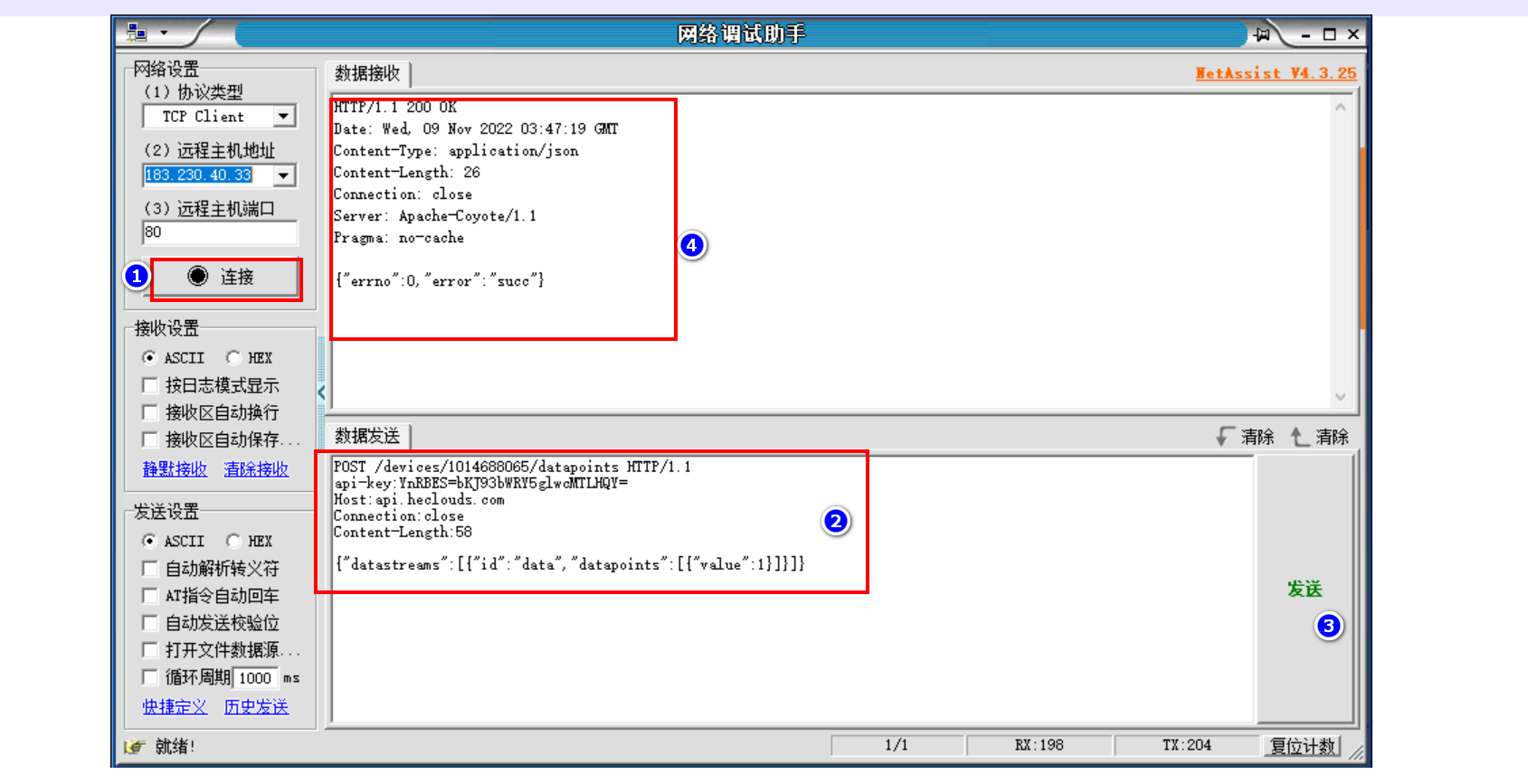
Task: Enable auto parse escape characters
Action: tap(150, 569)
